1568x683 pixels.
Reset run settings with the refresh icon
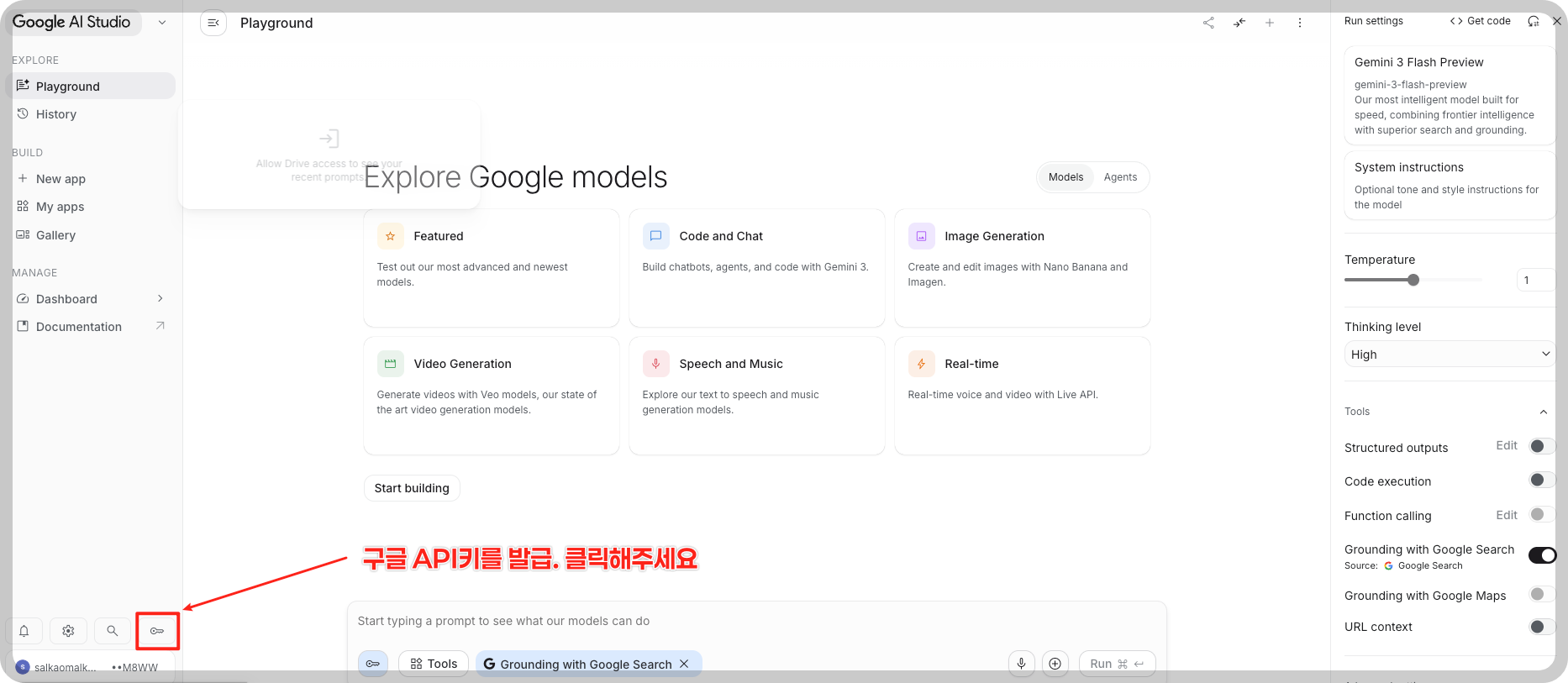click(1534, 21)
